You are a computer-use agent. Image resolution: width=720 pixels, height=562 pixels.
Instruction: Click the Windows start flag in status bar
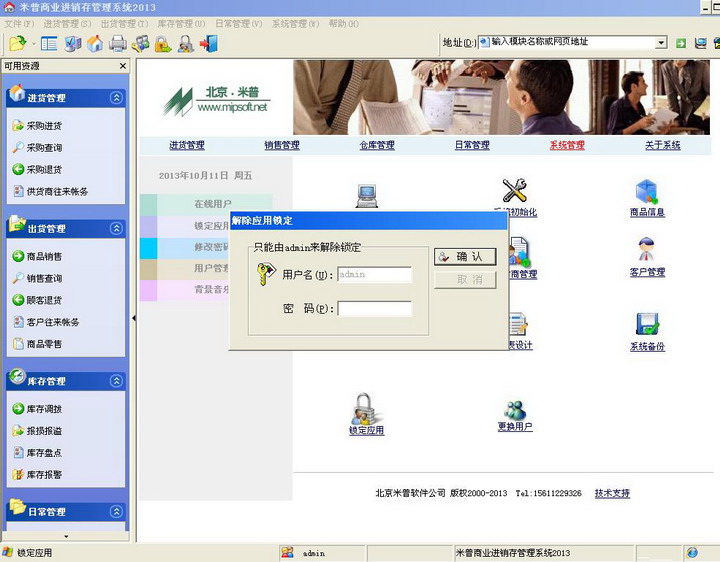coord(8,552)
